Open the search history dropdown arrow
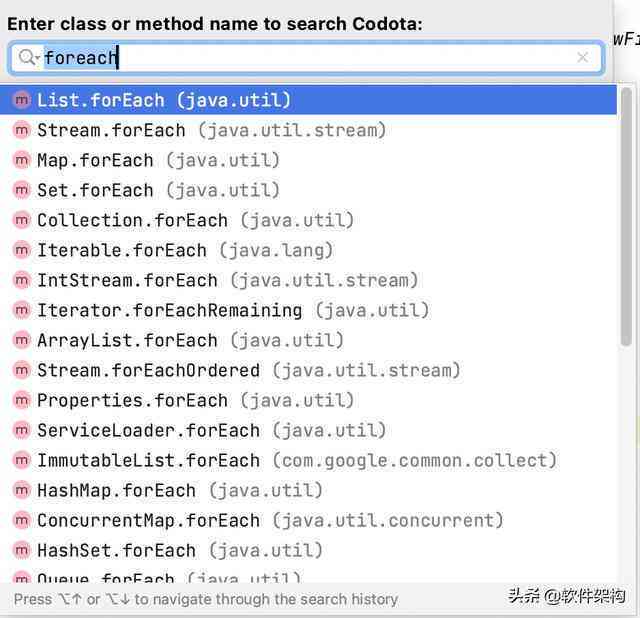Screen dimensions: 640x618 37,58
